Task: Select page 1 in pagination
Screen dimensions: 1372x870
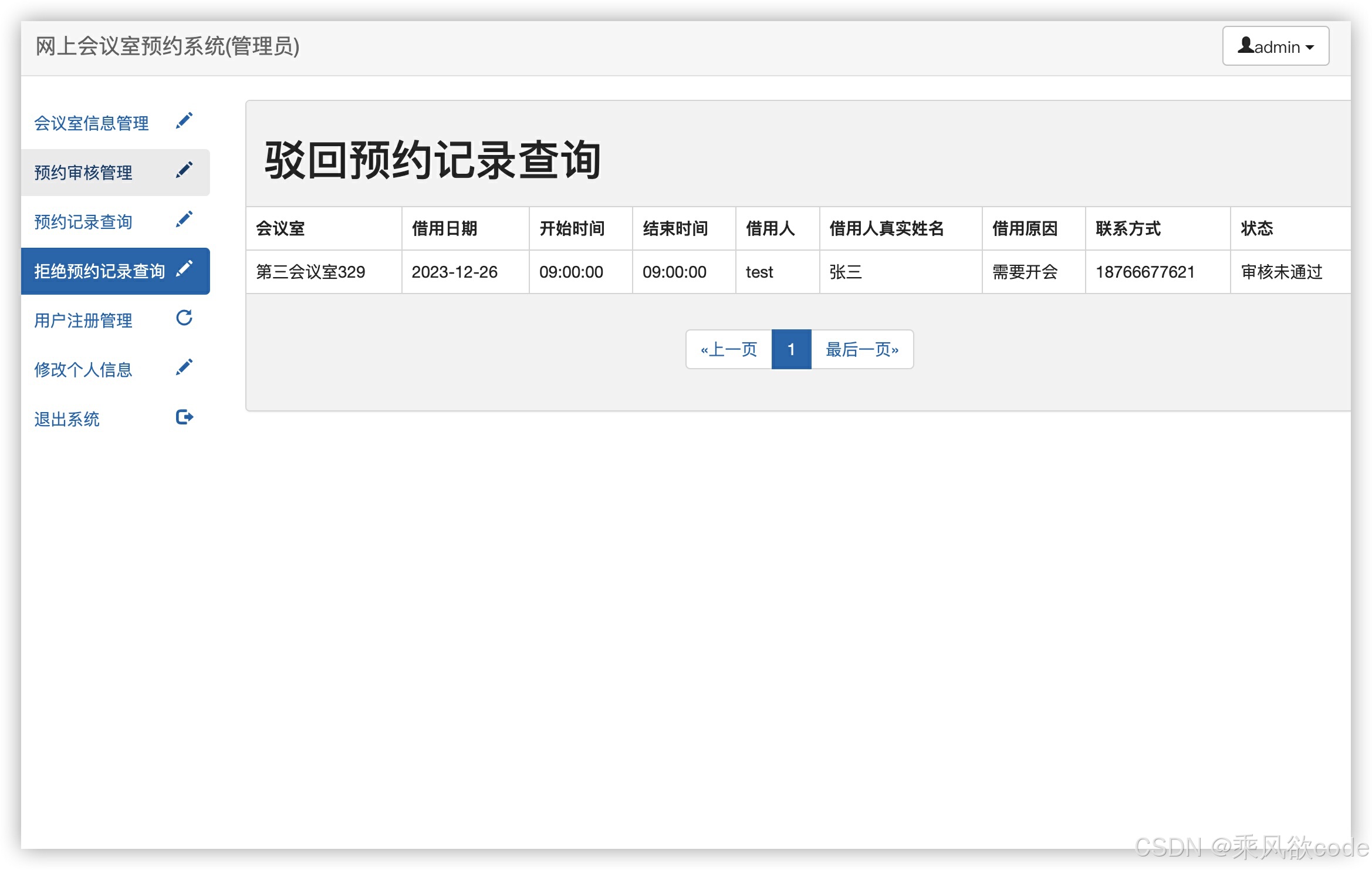Action: pyautogui.click(x=790, y=349)
